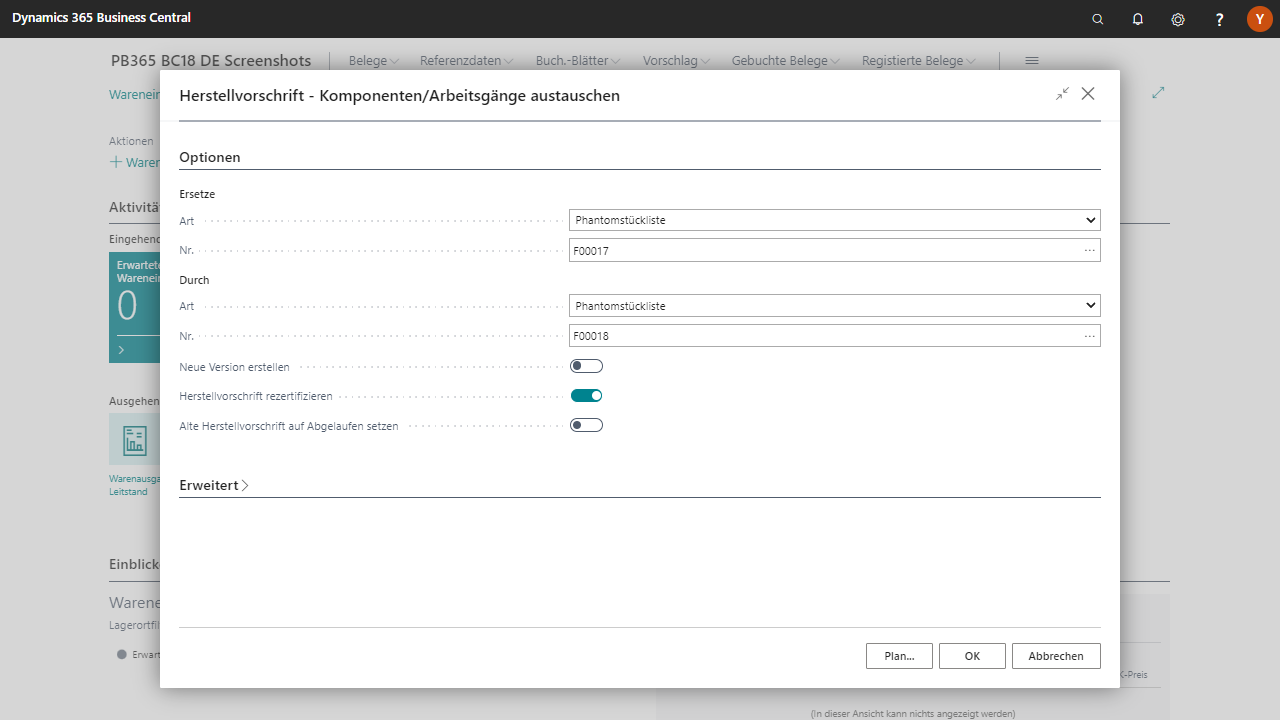1280x720 pixels.
Task: Open the Vorschlag menu
Action: click(x=676, y=61)
